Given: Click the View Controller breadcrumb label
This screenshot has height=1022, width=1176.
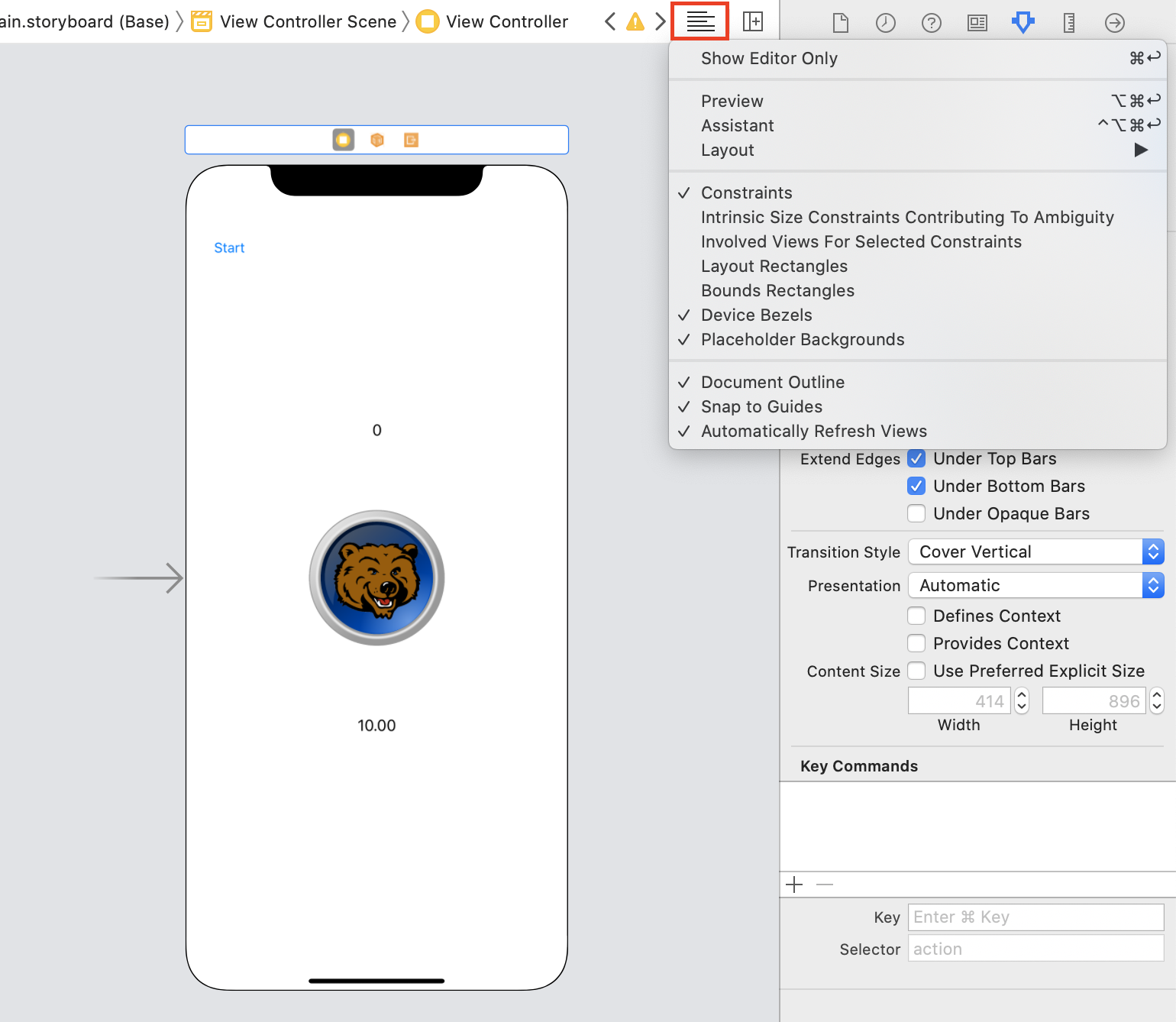Looking at the screenshot, I should point(507,21).
